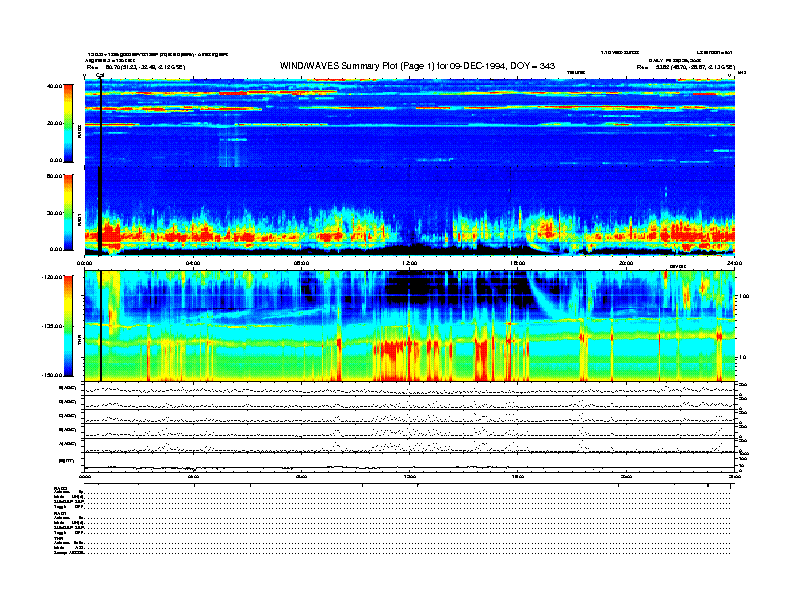Click the 04:00 time axis label

193,263
